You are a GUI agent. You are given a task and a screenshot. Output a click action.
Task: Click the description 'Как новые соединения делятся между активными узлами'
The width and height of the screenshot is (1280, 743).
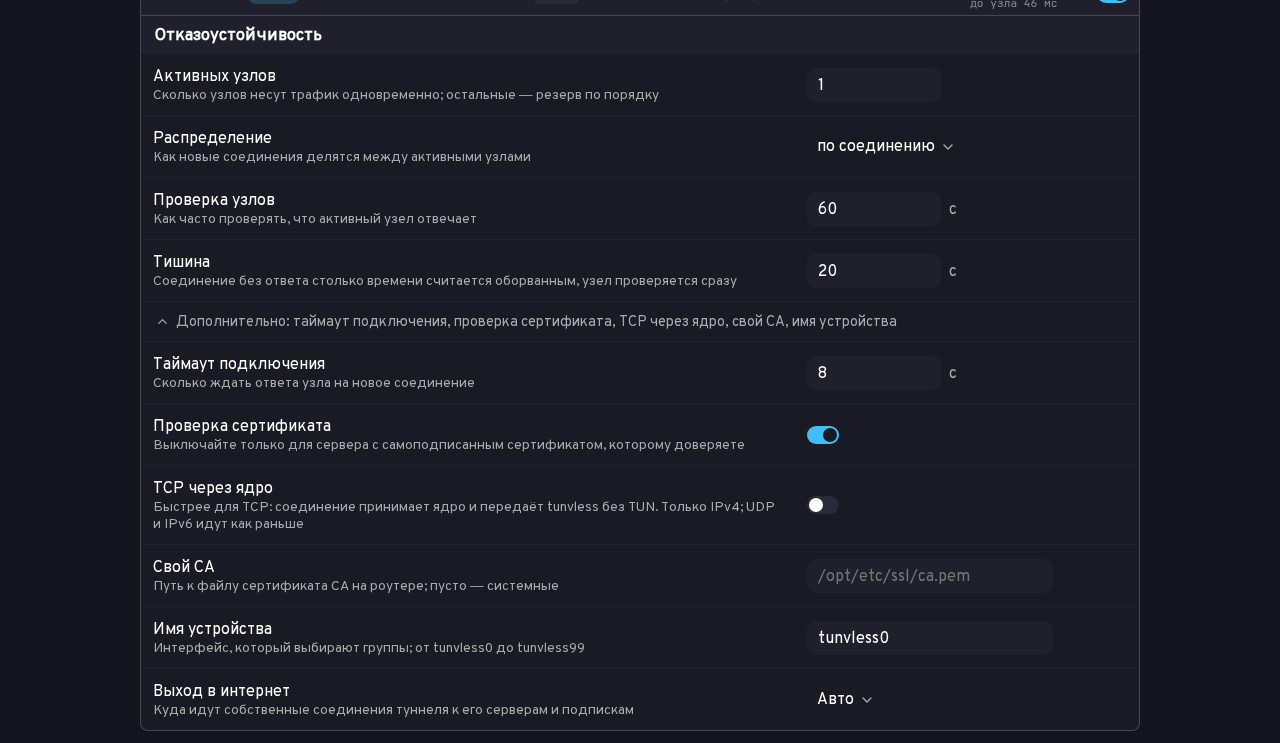pos(342,158)
